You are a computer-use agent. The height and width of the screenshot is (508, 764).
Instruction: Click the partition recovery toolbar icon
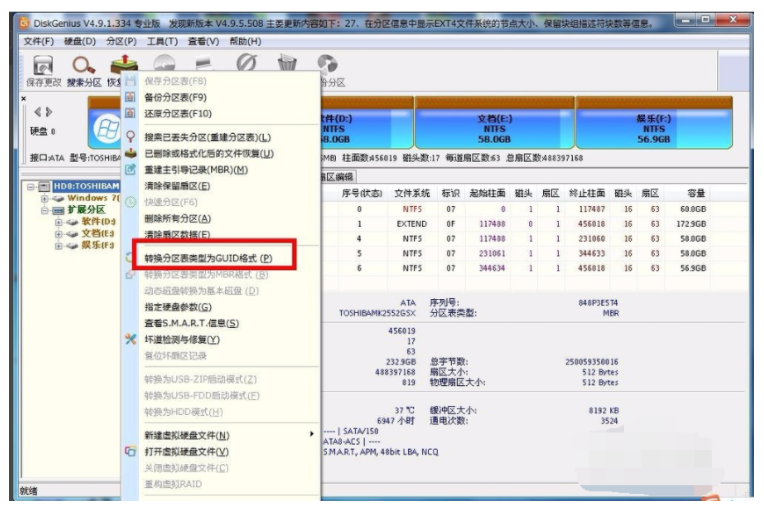pos(124,64)
